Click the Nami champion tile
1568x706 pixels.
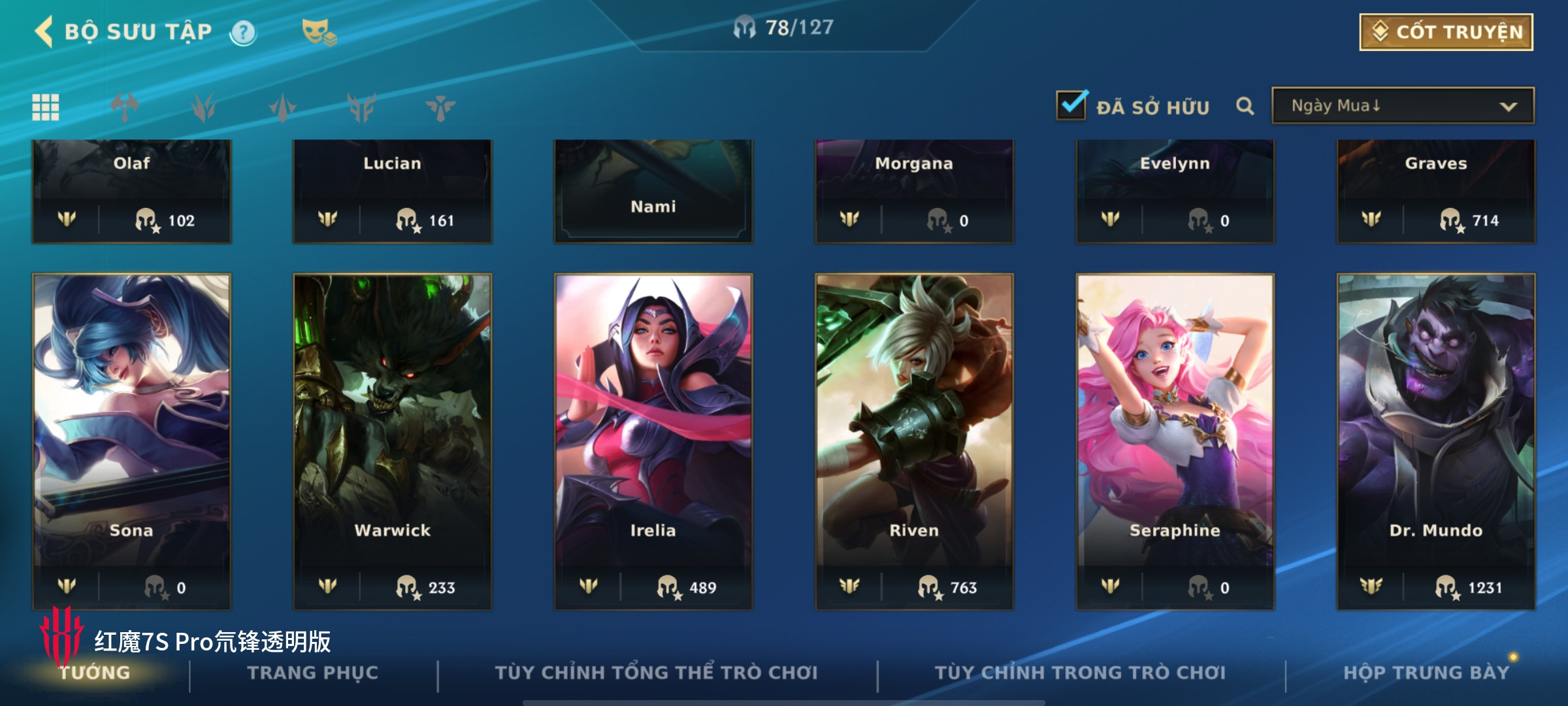653,191
